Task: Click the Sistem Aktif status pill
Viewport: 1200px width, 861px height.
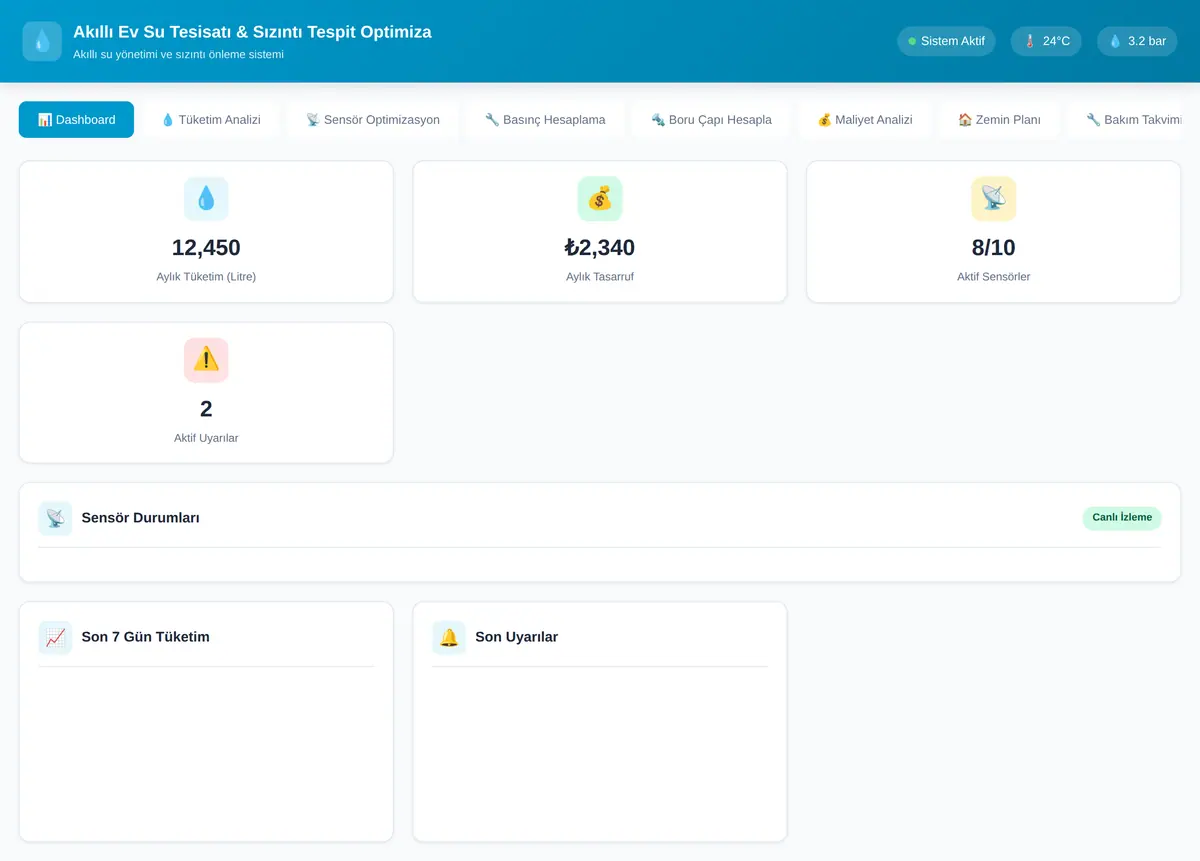Action: 946,41
